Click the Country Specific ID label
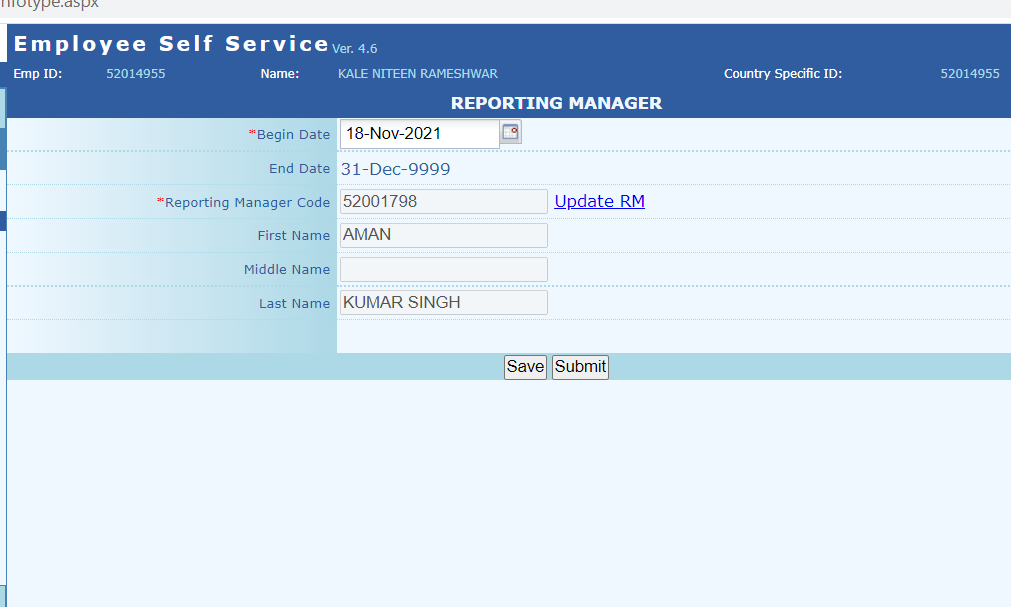 [782, 74]
